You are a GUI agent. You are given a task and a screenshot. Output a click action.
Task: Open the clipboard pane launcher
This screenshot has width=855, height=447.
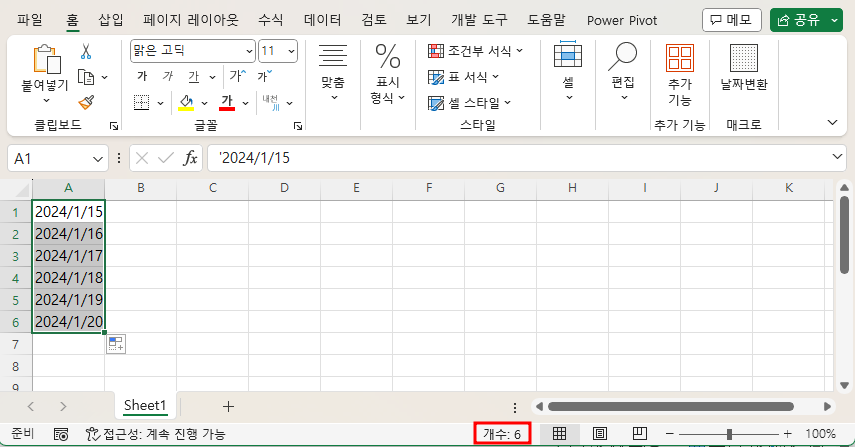click(114, 126)
